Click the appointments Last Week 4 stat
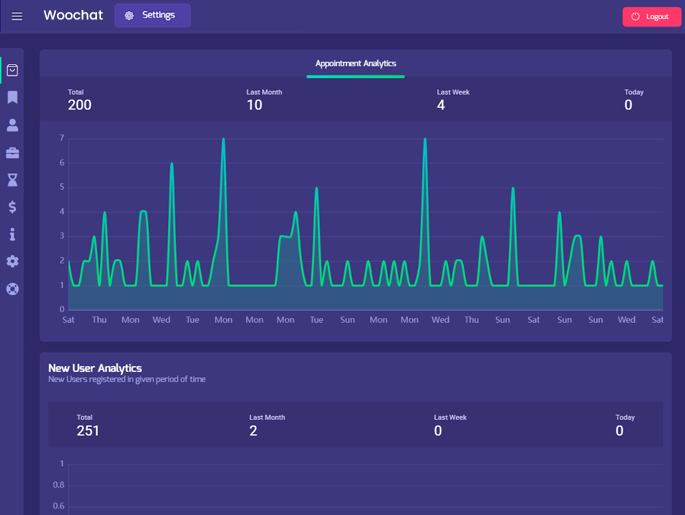The image size is (685, 515). coord(452,100)
